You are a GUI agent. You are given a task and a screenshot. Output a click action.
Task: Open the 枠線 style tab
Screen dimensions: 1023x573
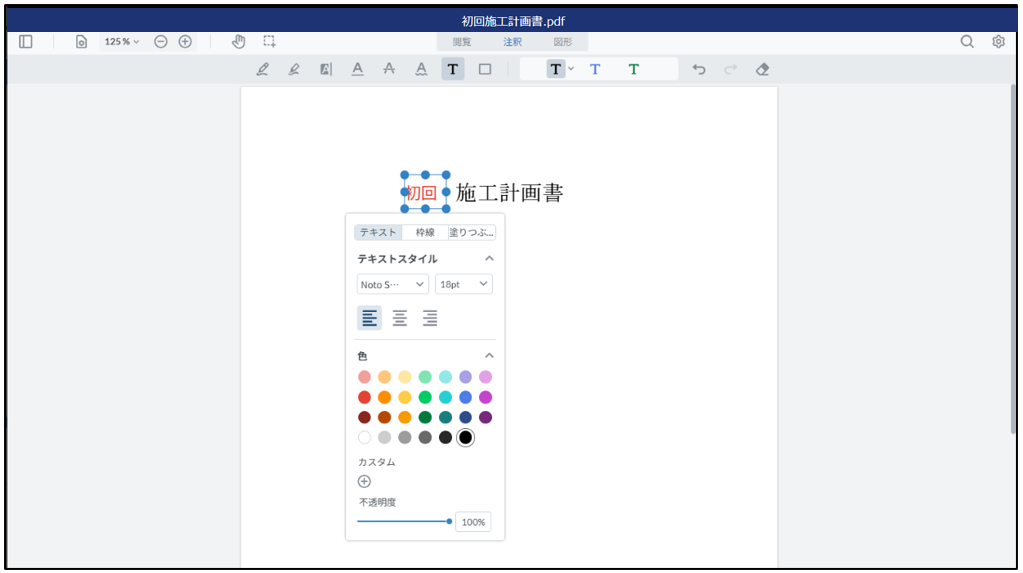[x=425, y=232]
